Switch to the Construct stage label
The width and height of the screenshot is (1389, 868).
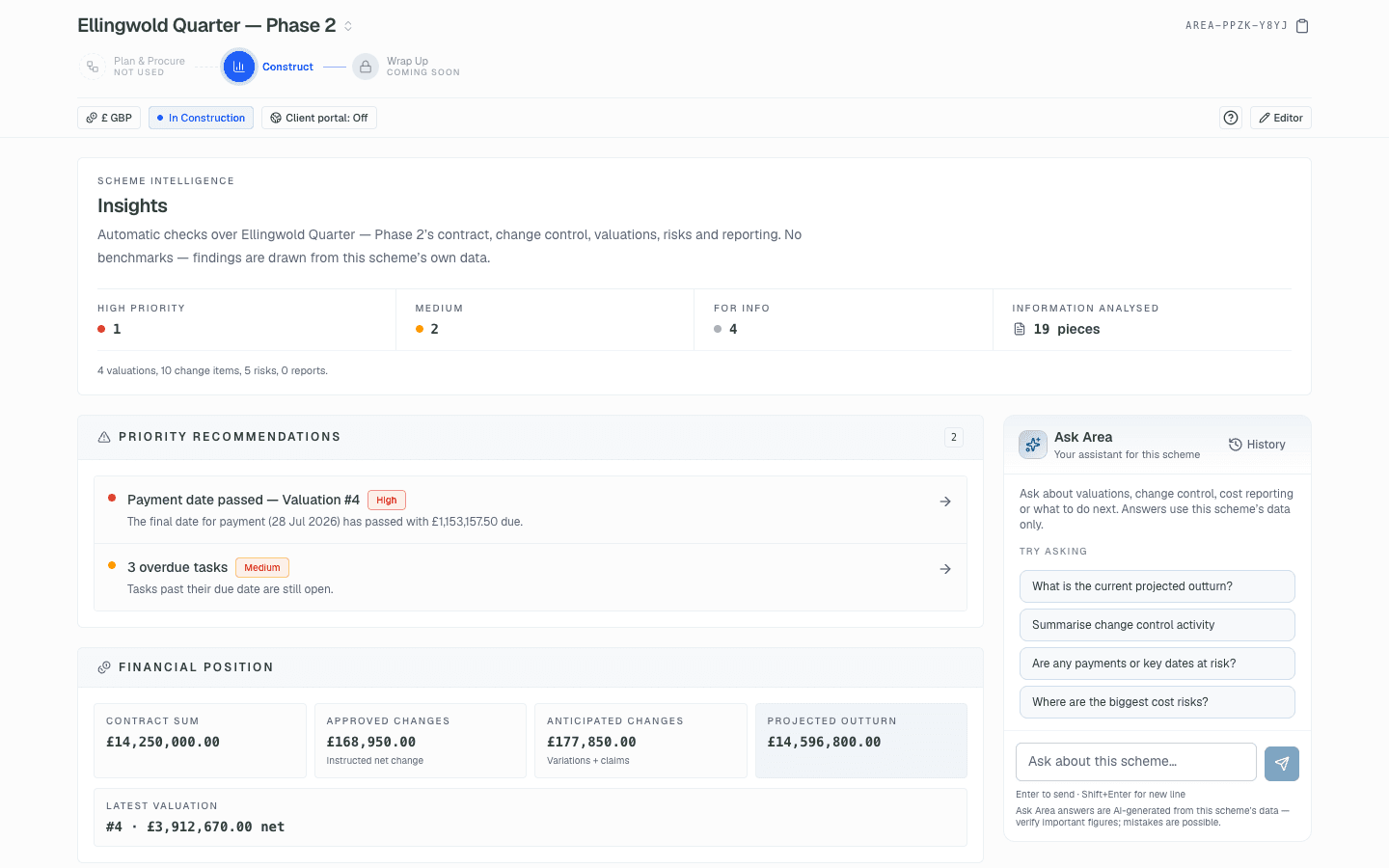287,67
